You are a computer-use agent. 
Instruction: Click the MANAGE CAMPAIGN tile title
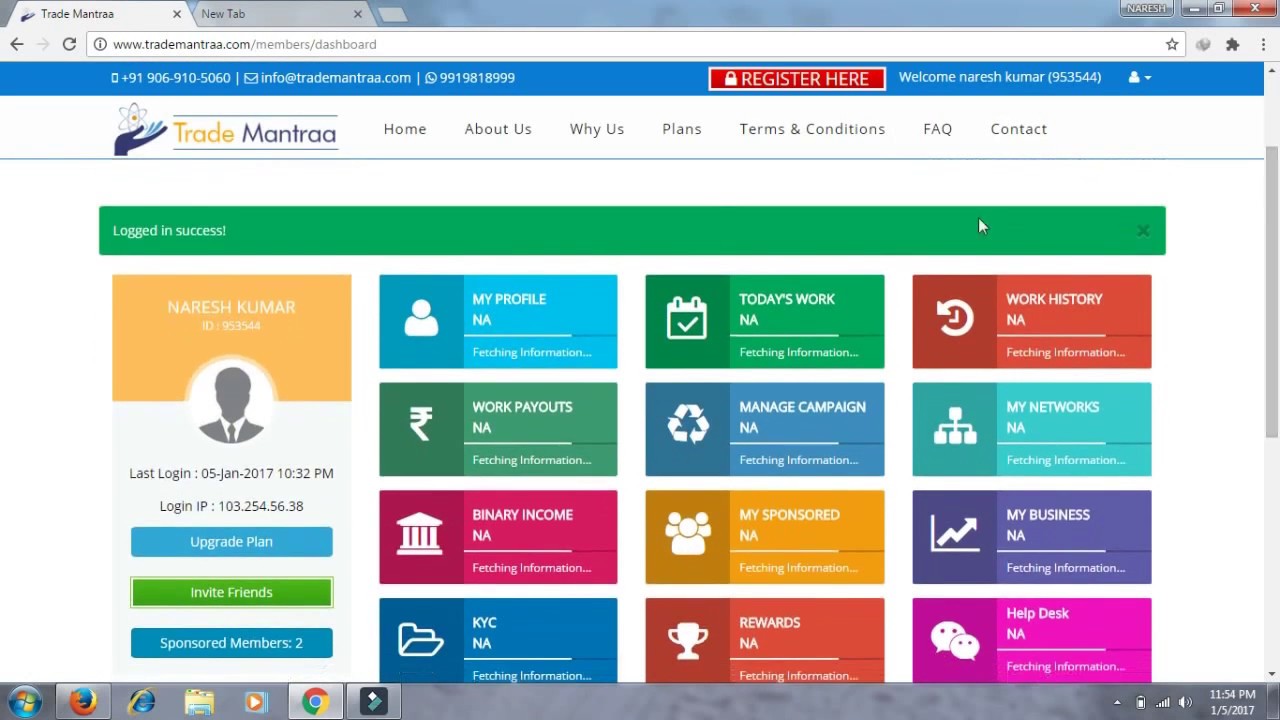pyautogui.click(x=803, y=407)
